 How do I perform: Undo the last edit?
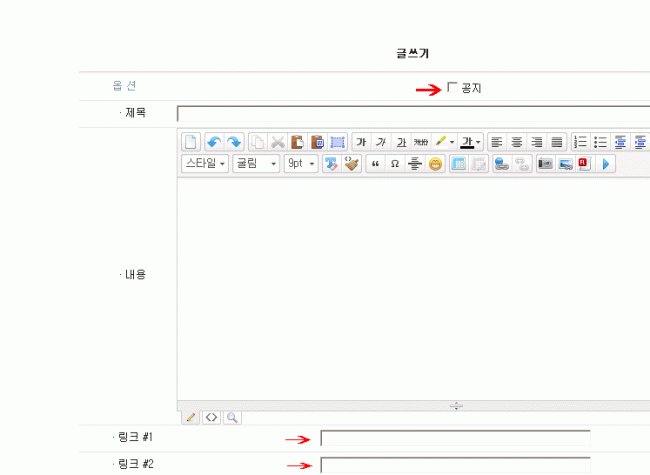(214, 142)
